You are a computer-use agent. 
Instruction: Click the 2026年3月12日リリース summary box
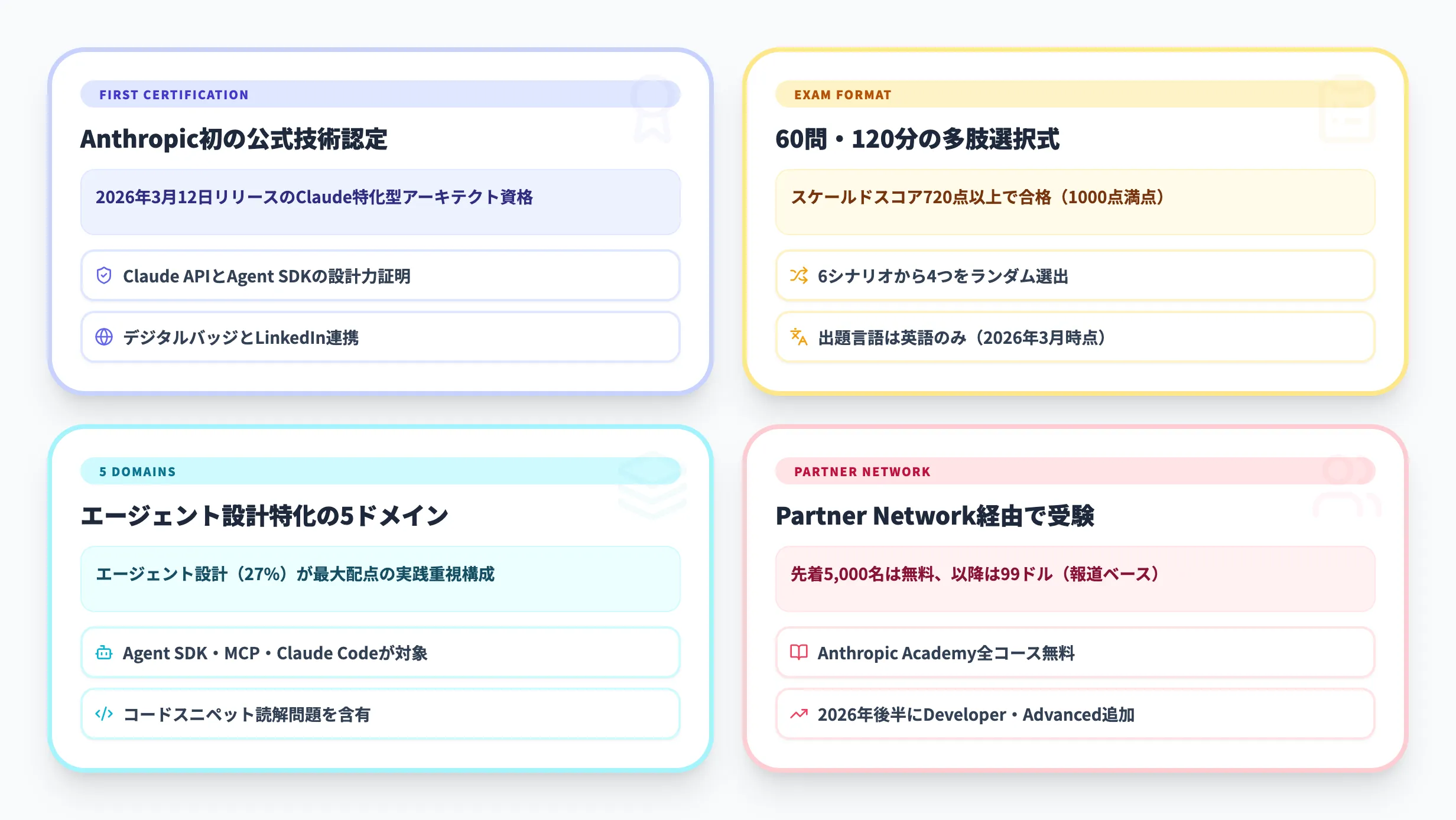coord(381,202)
